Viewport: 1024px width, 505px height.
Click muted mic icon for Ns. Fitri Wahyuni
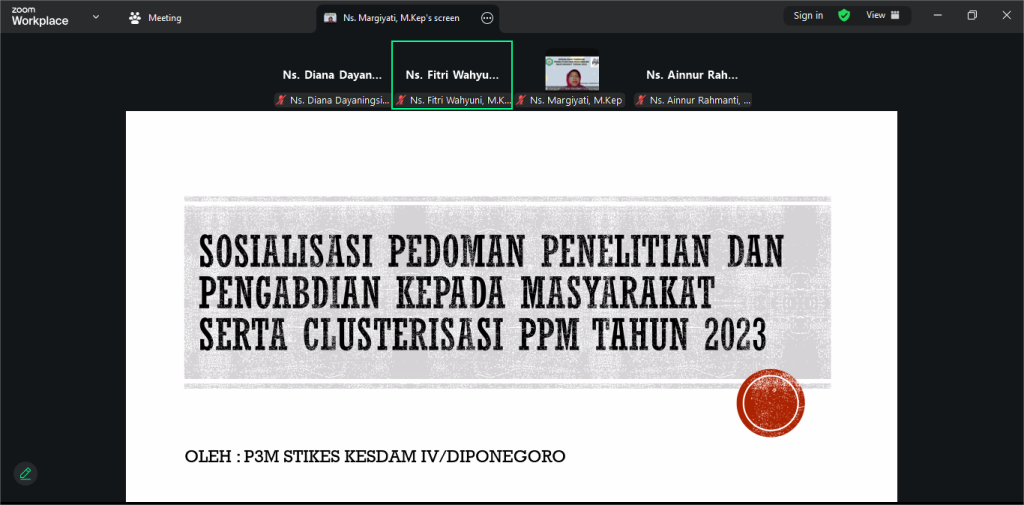click(x=402, y=101)
